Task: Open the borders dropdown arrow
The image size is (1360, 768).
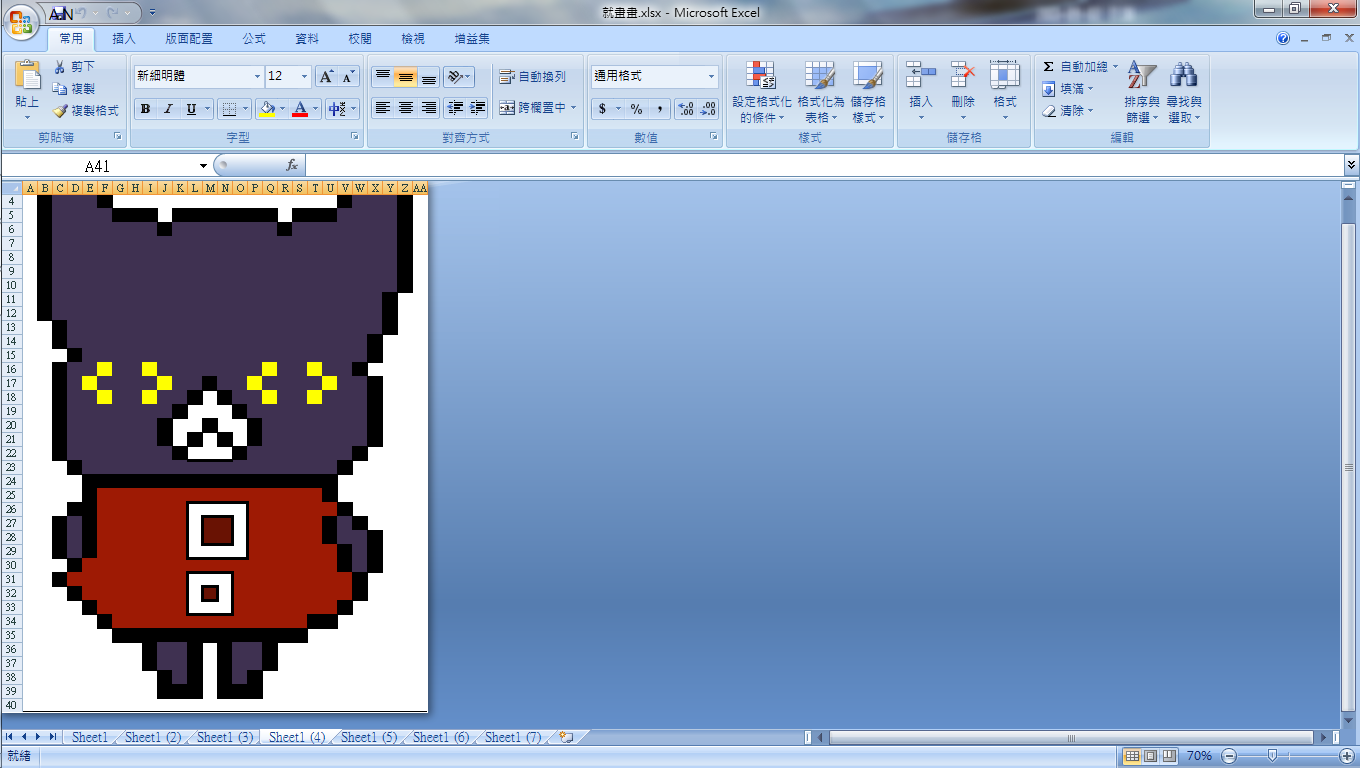Action: coord(247,109)
